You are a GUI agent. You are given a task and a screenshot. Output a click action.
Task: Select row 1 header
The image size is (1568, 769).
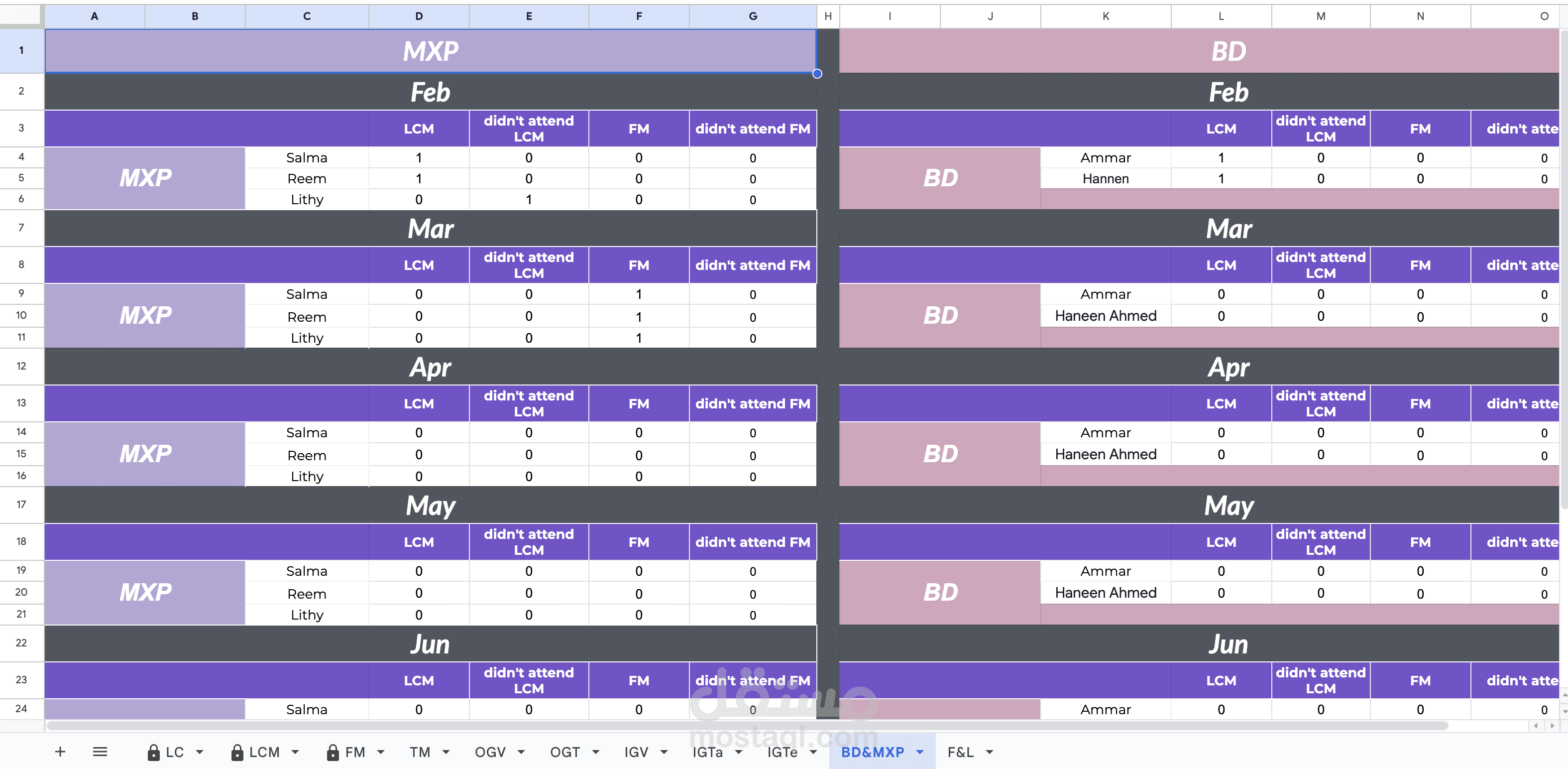click(22, 50)
